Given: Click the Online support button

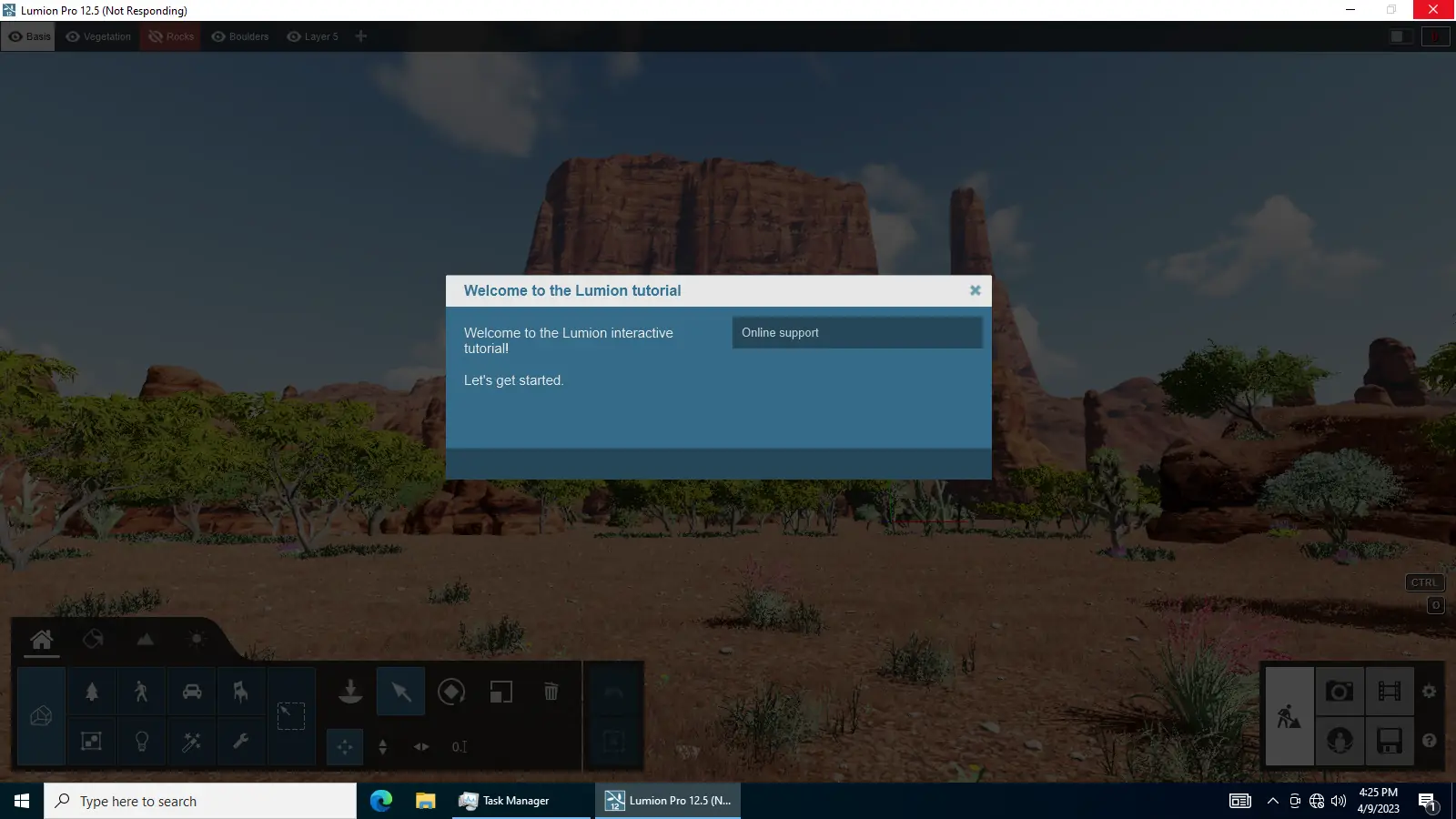Looking at the screenshot, I should tap(857, 332).
